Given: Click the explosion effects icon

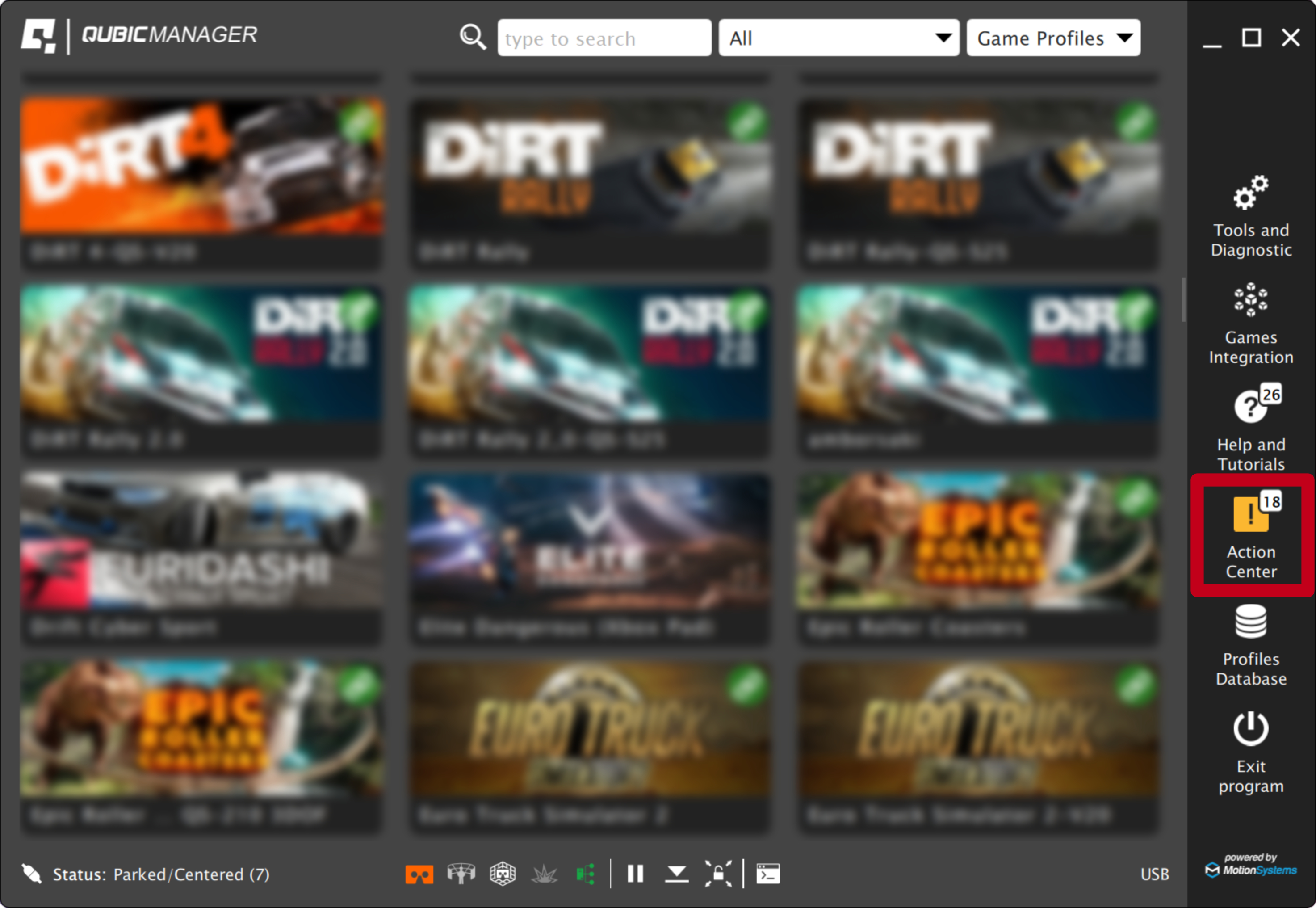Looking at the screenshot, I should pyautogui.click(x=544, y=874).
